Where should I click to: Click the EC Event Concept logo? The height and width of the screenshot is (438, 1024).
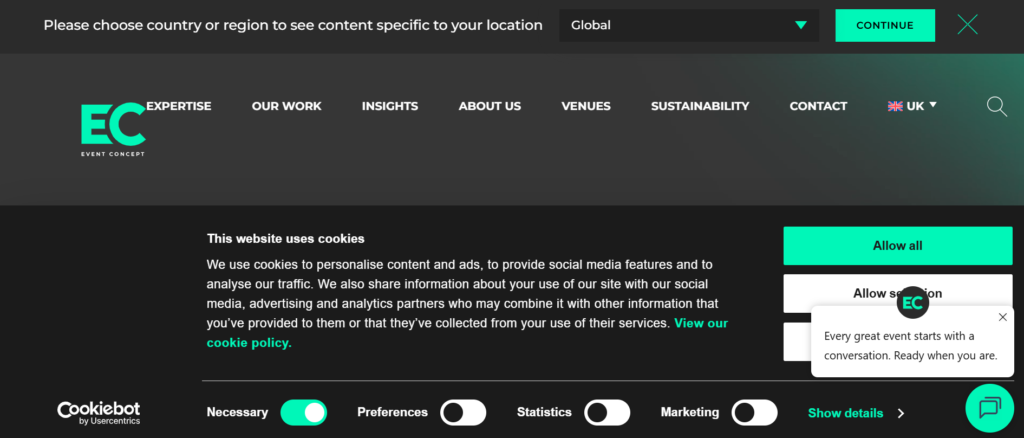112,130
